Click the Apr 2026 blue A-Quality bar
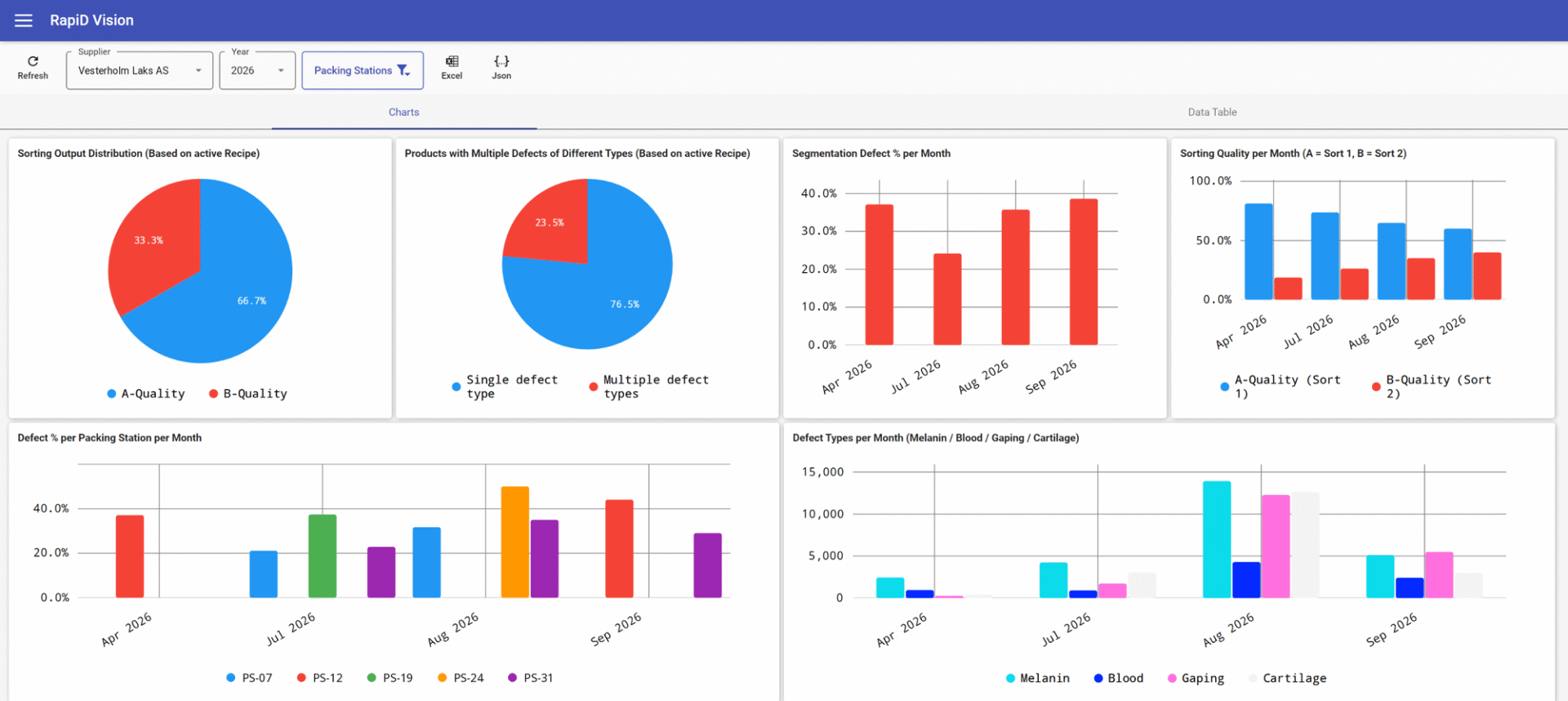This screenshot has width=1568, height=701. pos(1258,252)
